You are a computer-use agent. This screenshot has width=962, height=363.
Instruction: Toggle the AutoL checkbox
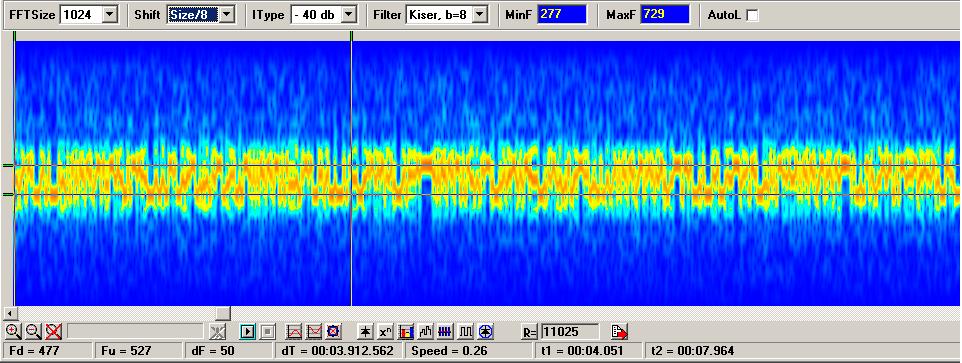(x=752, y=15)
